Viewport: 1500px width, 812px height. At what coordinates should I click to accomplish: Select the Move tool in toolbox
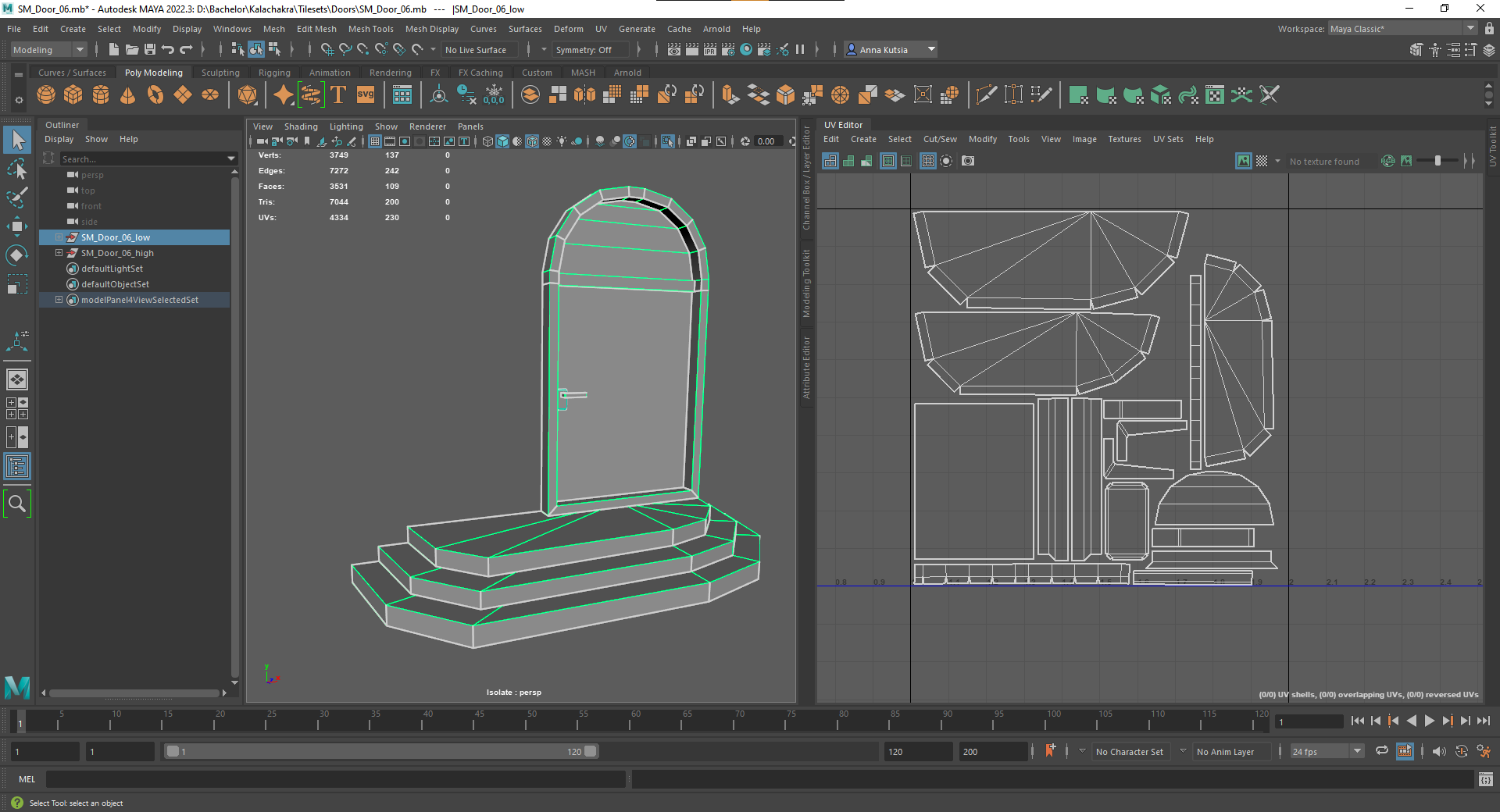(17, 227)
